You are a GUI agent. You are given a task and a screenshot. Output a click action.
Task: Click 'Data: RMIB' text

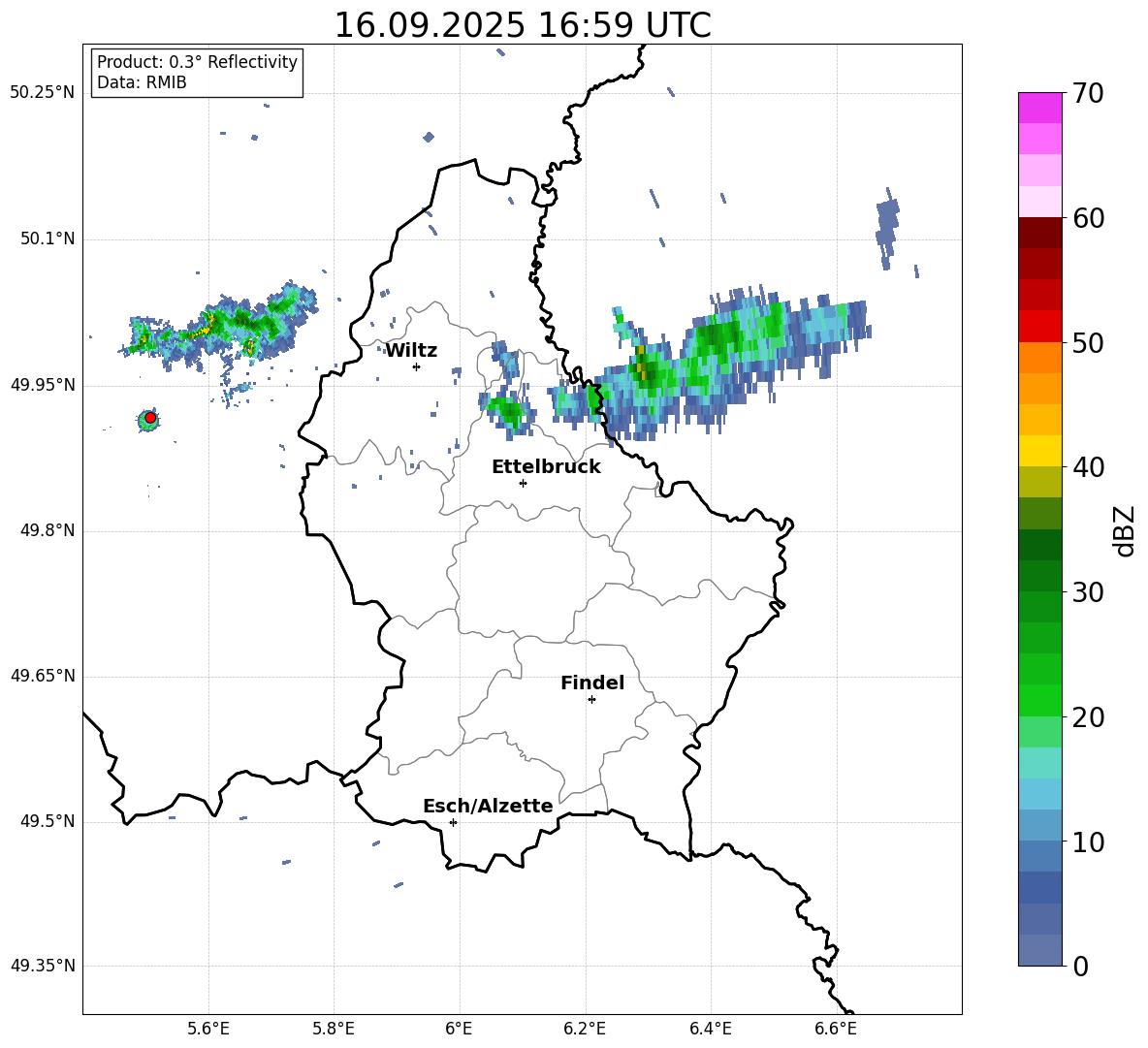pyautogui.click(x=142, y=82)
